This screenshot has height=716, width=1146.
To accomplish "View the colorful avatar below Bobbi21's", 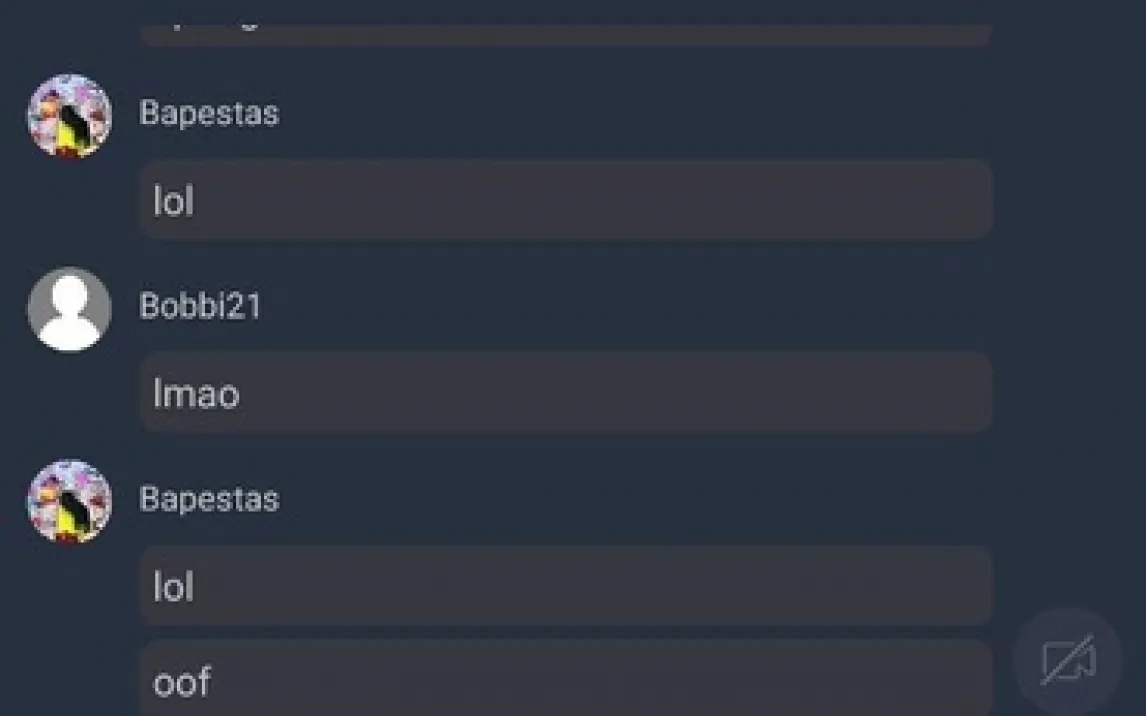I will coord(69,501).
